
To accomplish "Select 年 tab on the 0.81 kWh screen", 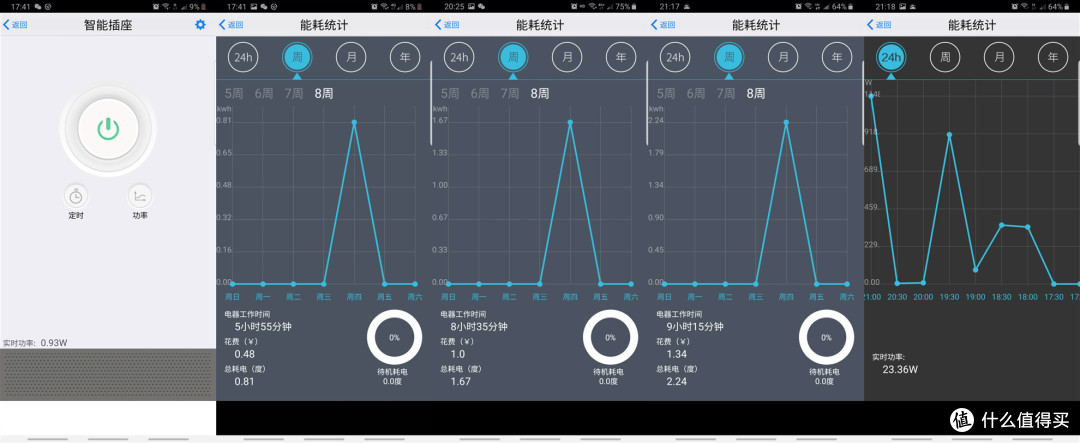I will coord(405,57).
